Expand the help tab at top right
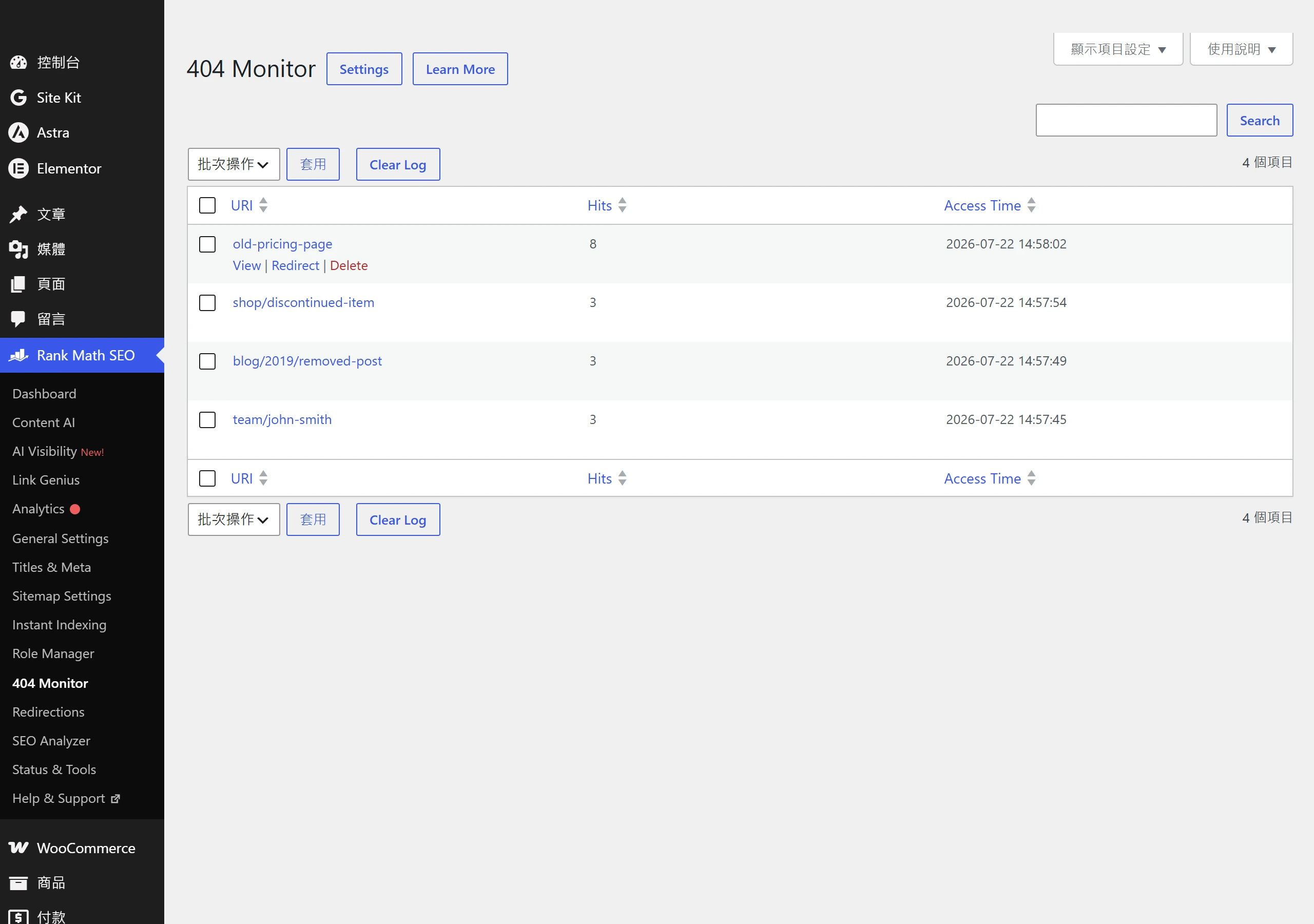Screen dimensions: 1314x924 (x=1241, y=49)
